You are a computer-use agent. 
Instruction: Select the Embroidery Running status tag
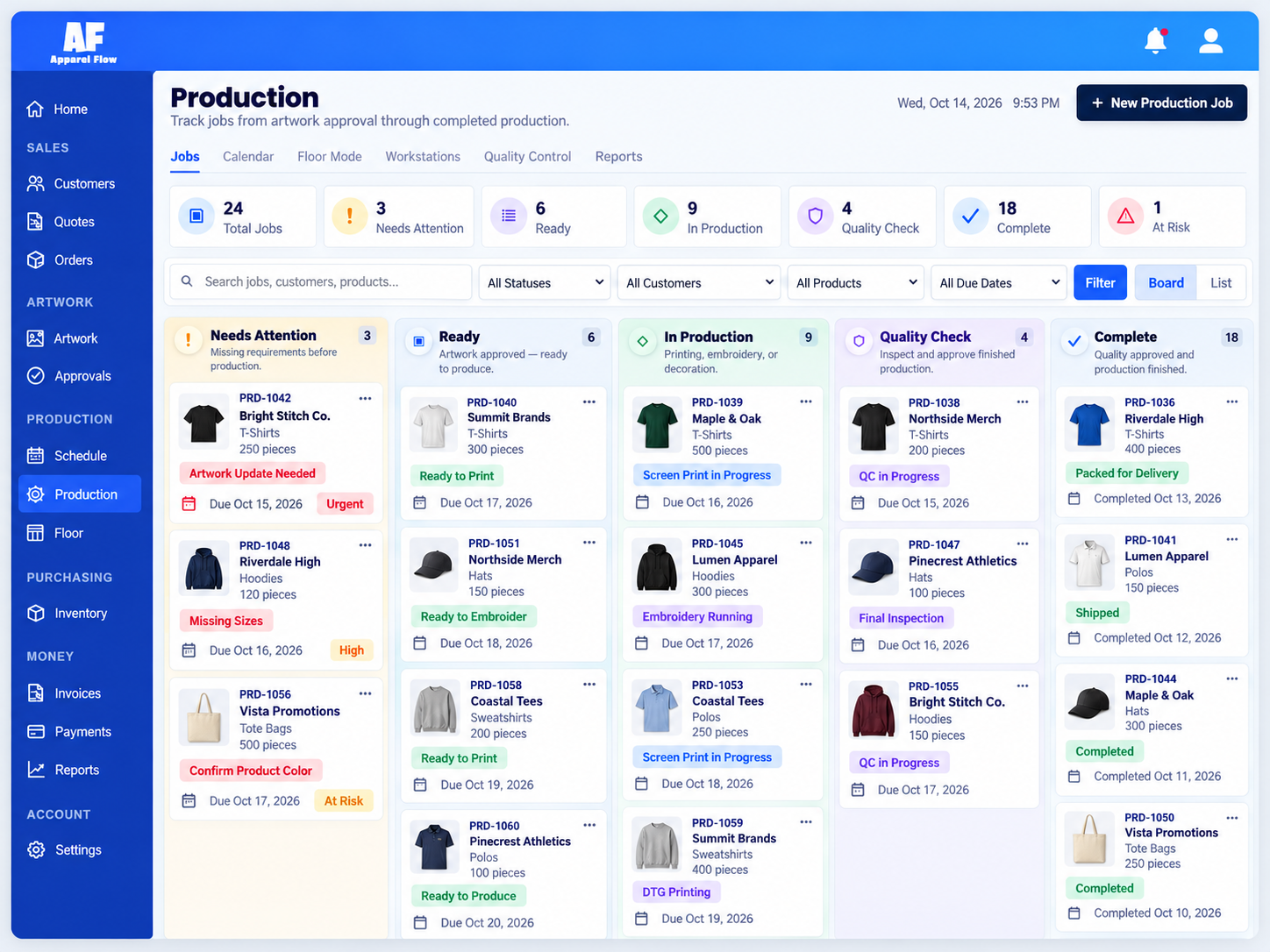697,616
